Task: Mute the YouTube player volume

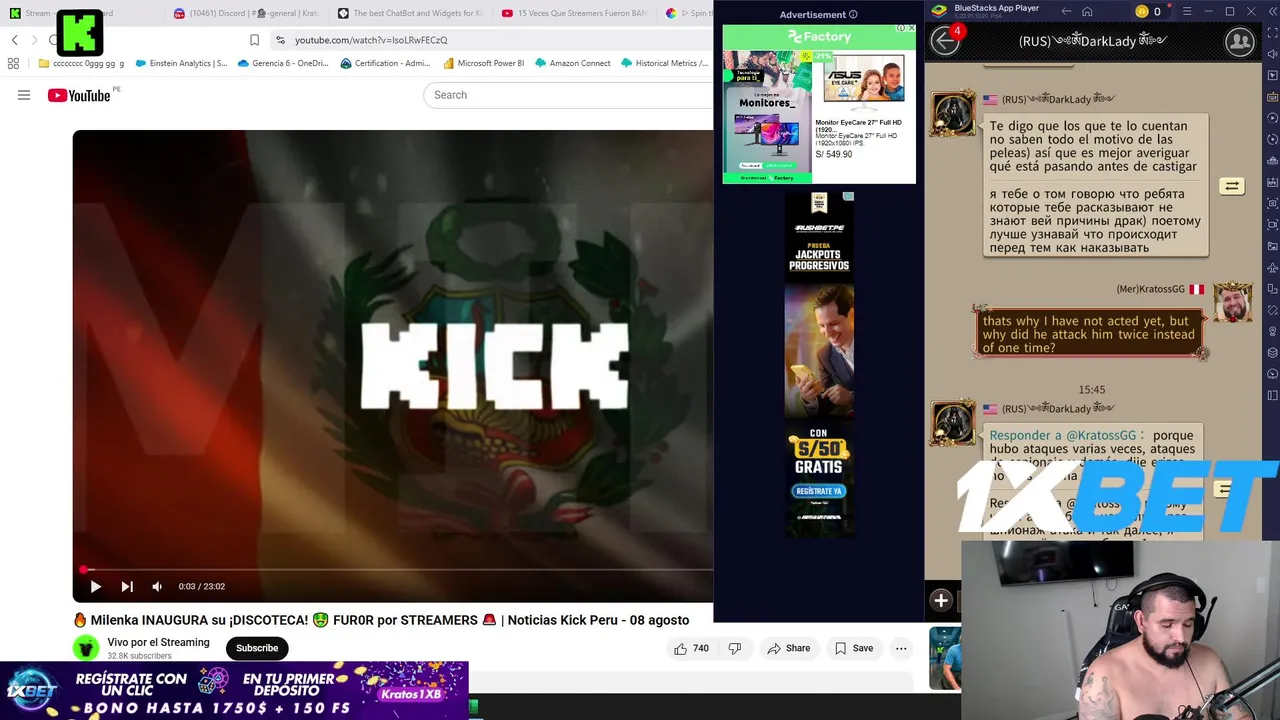Action: (157, 587)
